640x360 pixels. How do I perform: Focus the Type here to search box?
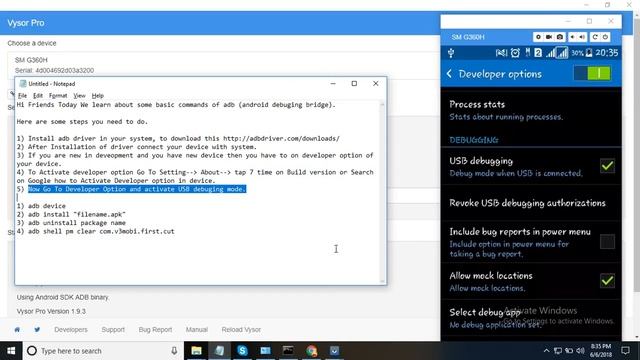103,351
